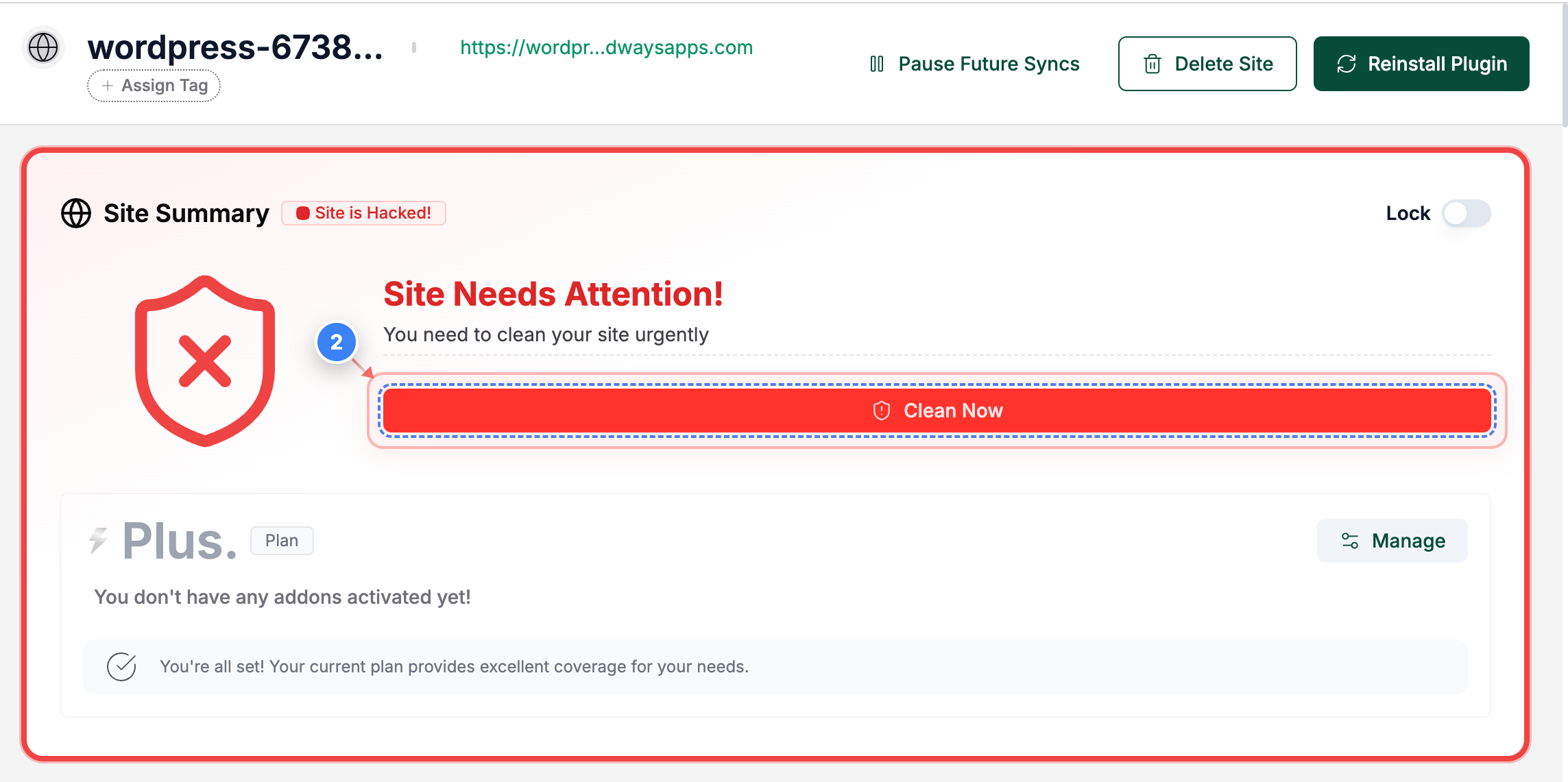This screenshot has width=1568, height=782.
Task: Delete the current site
Action: pyautogui.click(x=1207, y=64)
